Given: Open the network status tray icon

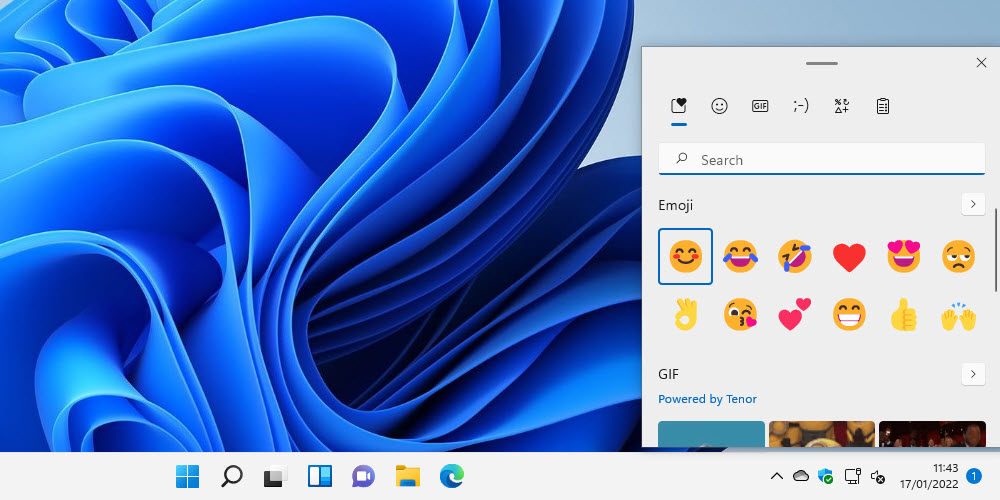Looking at the screenshot, I should click(x=853, y=476).
